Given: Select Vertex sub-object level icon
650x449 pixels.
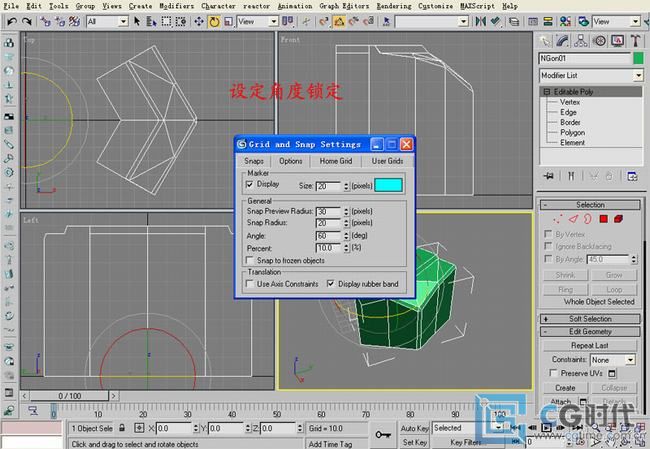Looking at the screenshot, I should click(x=558, y=219).
